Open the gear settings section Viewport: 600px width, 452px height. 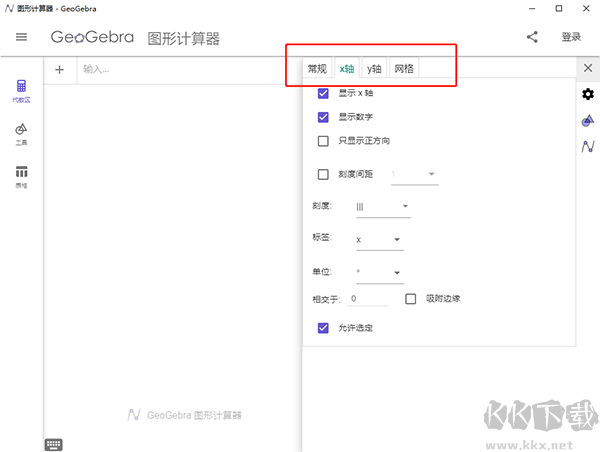588,94
